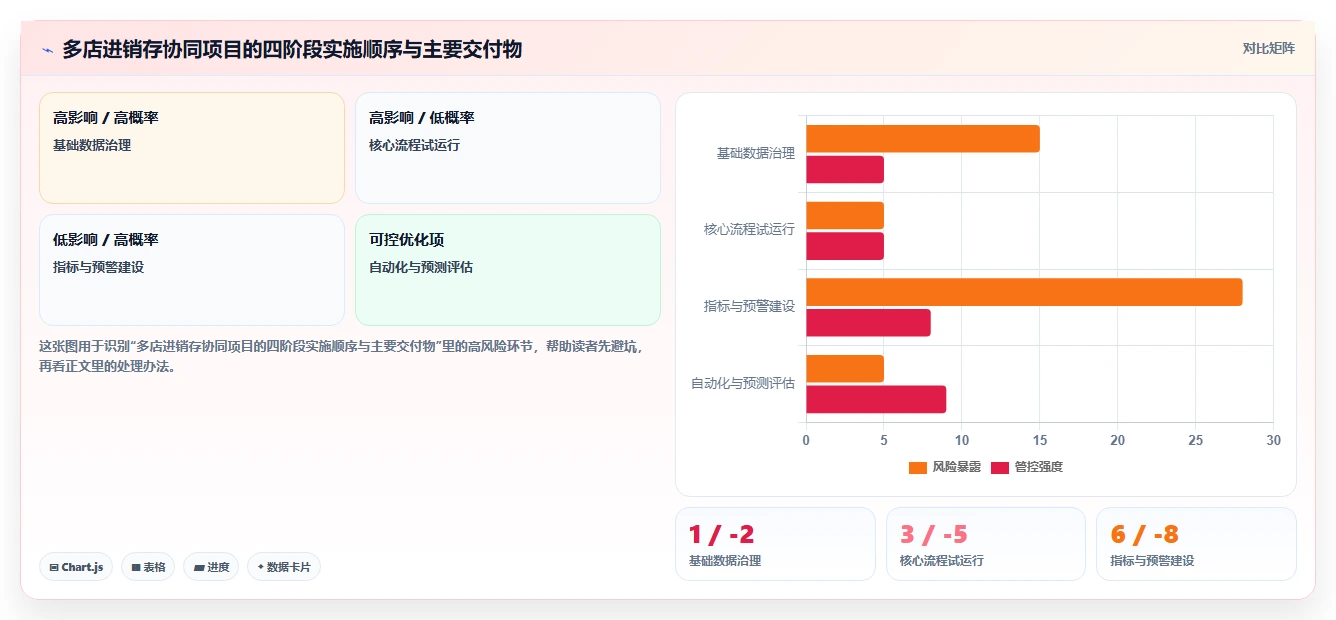
Task: Open the 1 / -2 基础数据治理 data card
Action: click(x=775, y=544)
